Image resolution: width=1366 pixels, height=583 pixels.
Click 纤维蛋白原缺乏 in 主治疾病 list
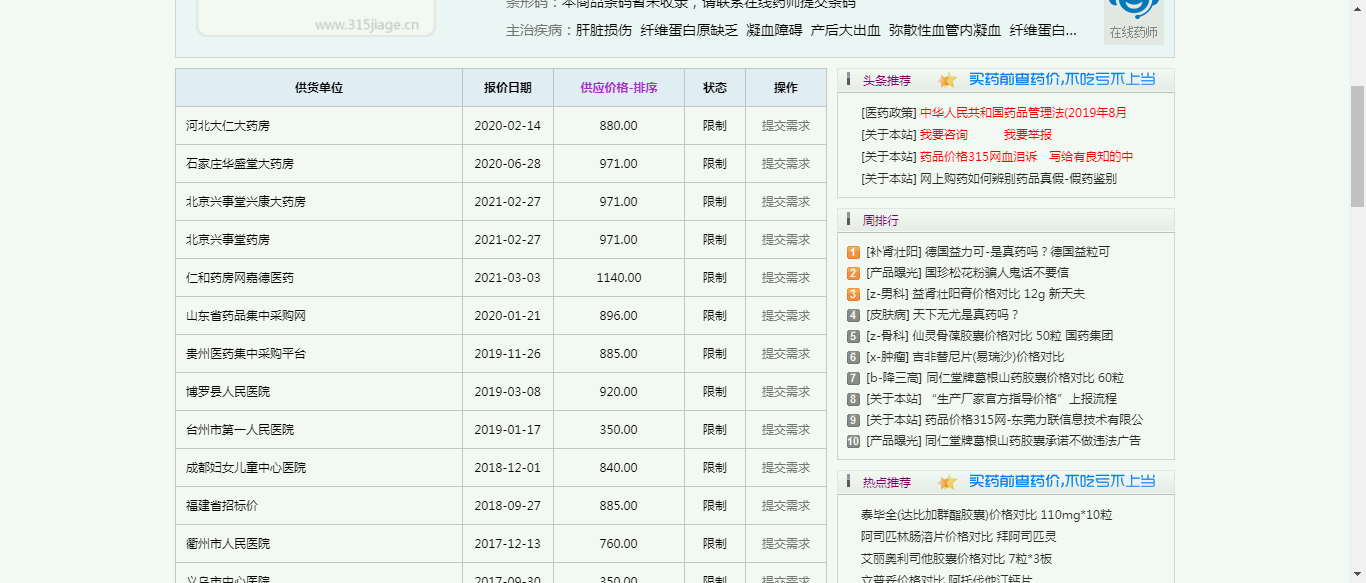click(x=689, y=30)
